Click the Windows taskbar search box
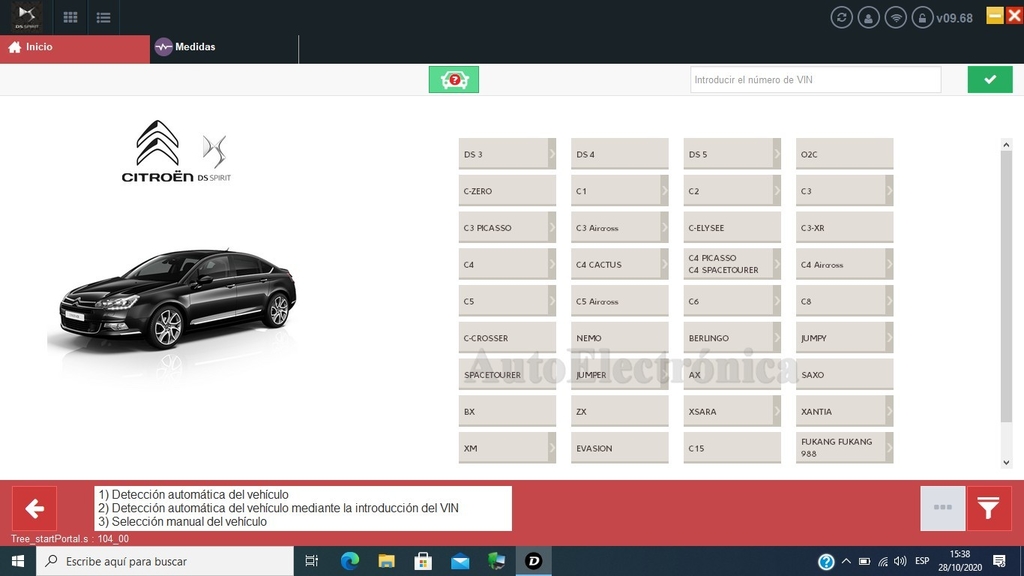The height and width of the screenshot is (576, 1024). coord(165,561)
